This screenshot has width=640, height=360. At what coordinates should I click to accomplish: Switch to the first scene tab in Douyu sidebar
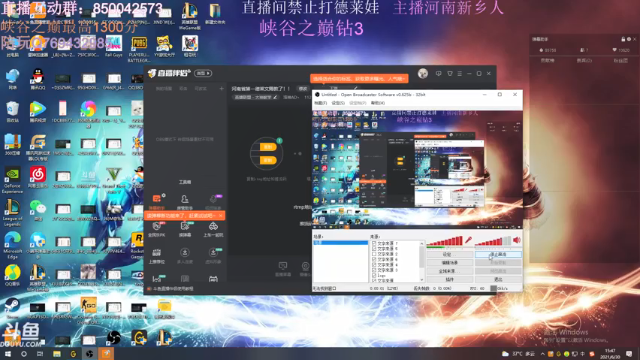(164, 88)
